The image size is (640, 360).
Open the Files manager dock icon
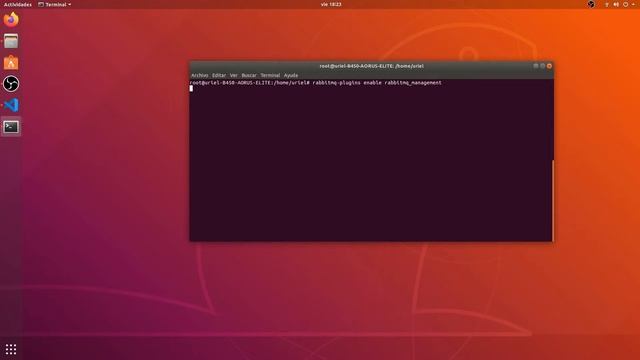[11, 41]
